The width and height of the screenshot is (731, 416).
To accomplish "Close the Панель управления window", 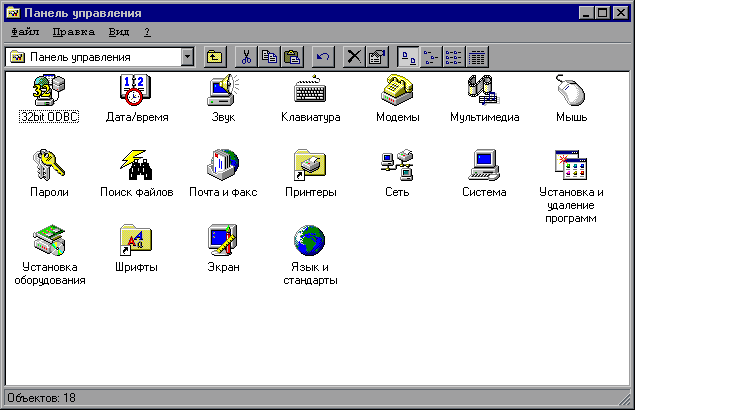I will pos(621,13).
